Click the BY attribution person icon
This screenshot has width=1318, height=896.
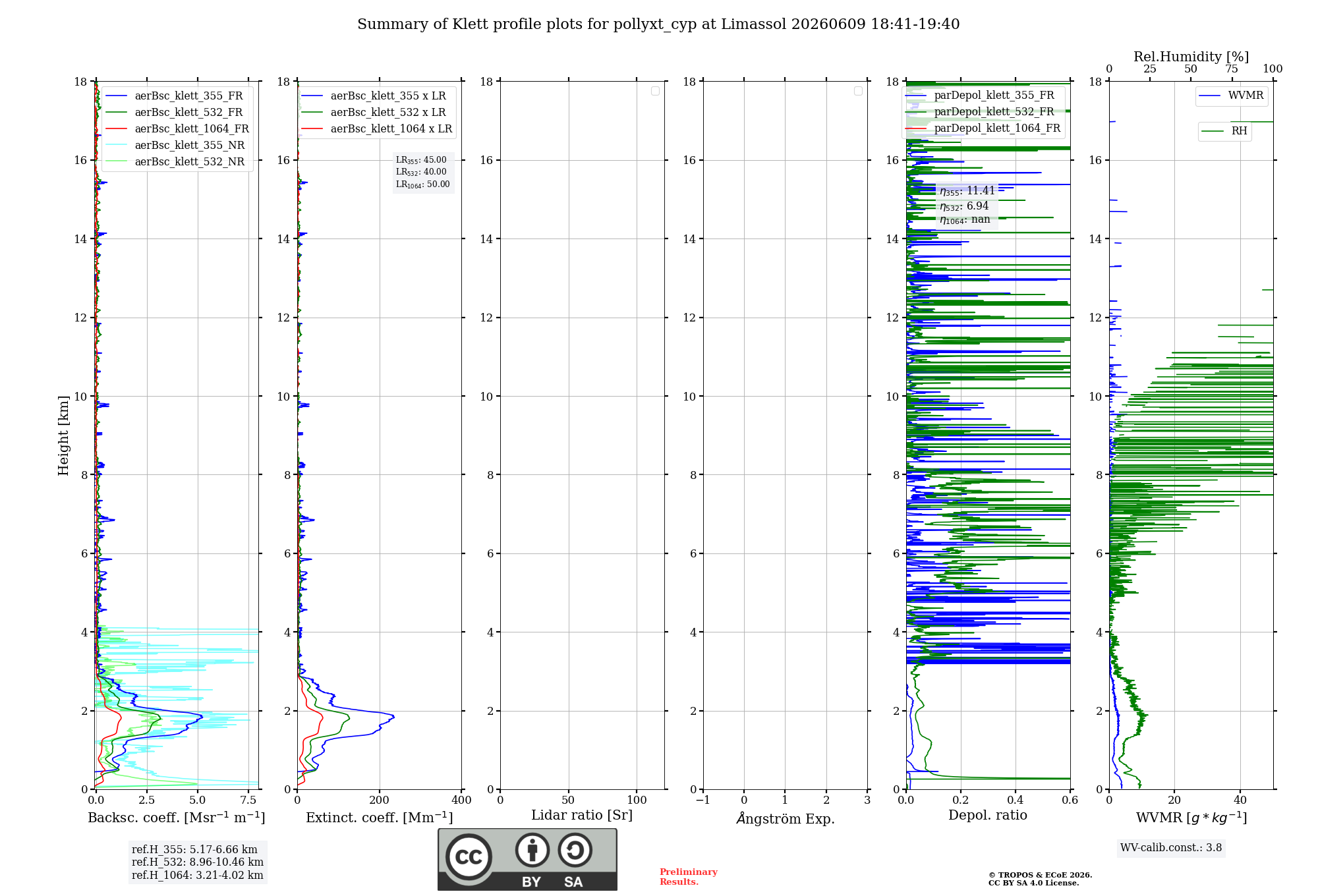click(532, 850)
